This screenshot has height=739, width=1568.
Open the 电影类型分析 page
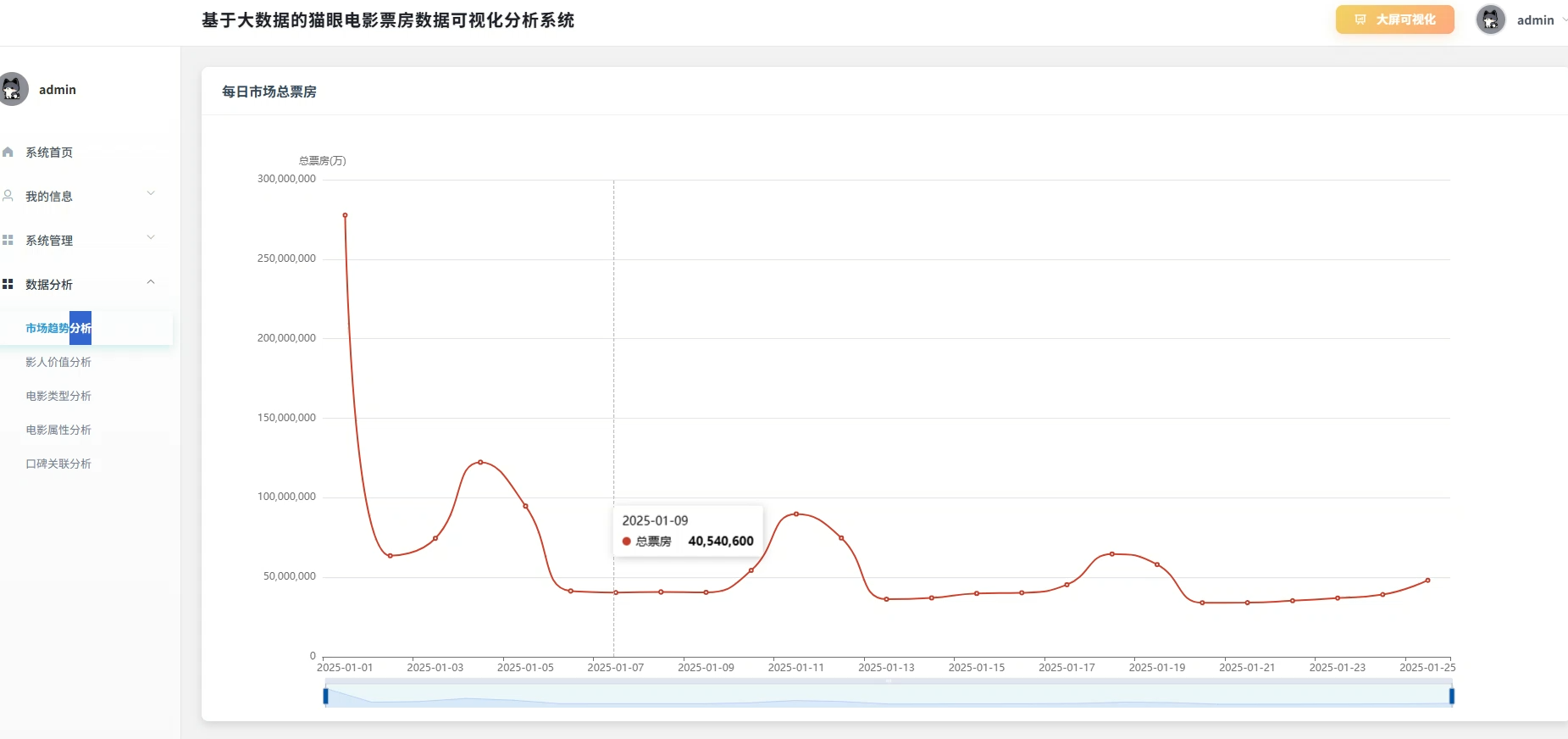pos(58,397)
